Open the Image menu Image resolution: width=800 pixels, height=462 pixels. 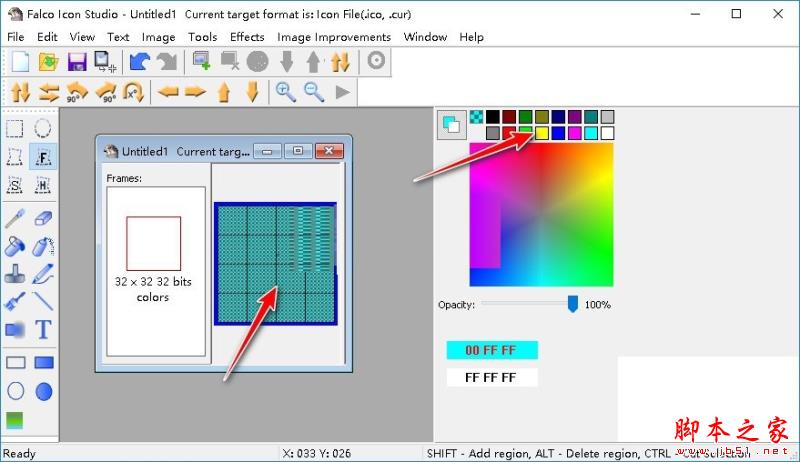[158, 37]
